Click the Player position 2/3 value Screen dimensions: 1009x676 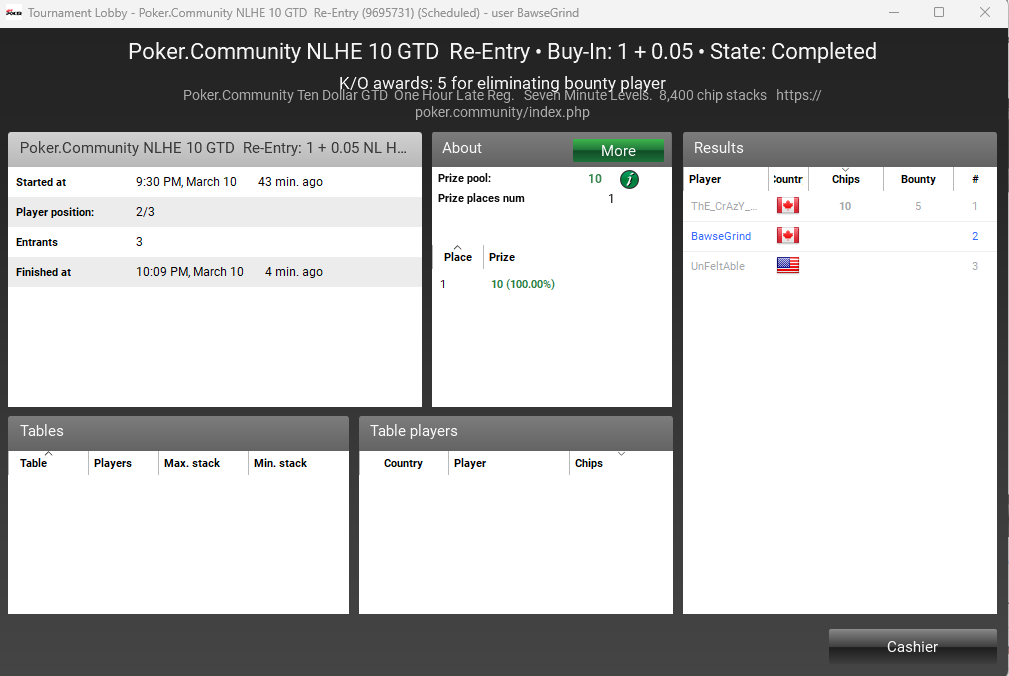145,212
